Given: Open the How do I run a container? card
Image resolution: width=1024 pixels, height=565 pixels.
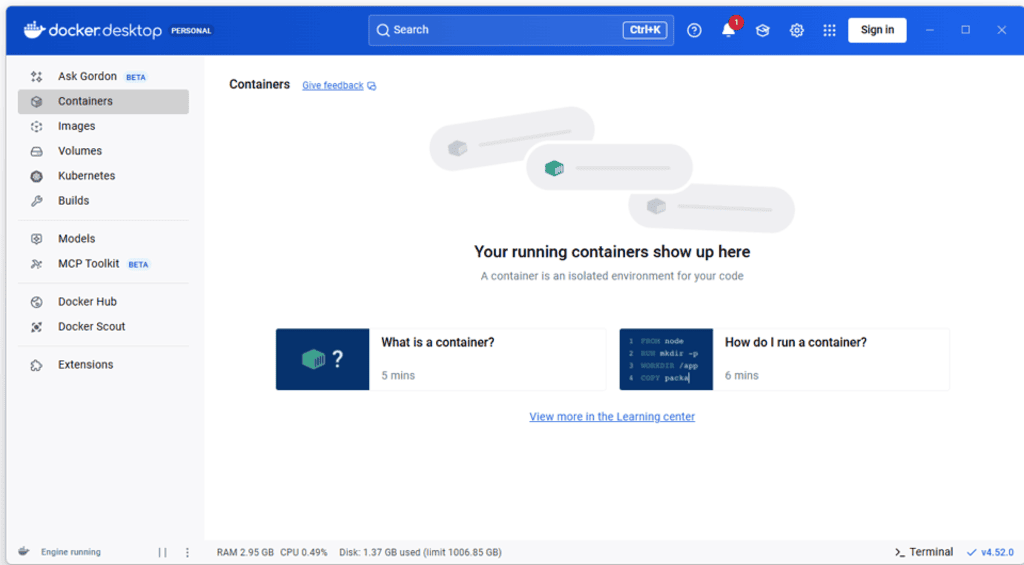Looking at the screenshot, I should (x=784, y=359).
